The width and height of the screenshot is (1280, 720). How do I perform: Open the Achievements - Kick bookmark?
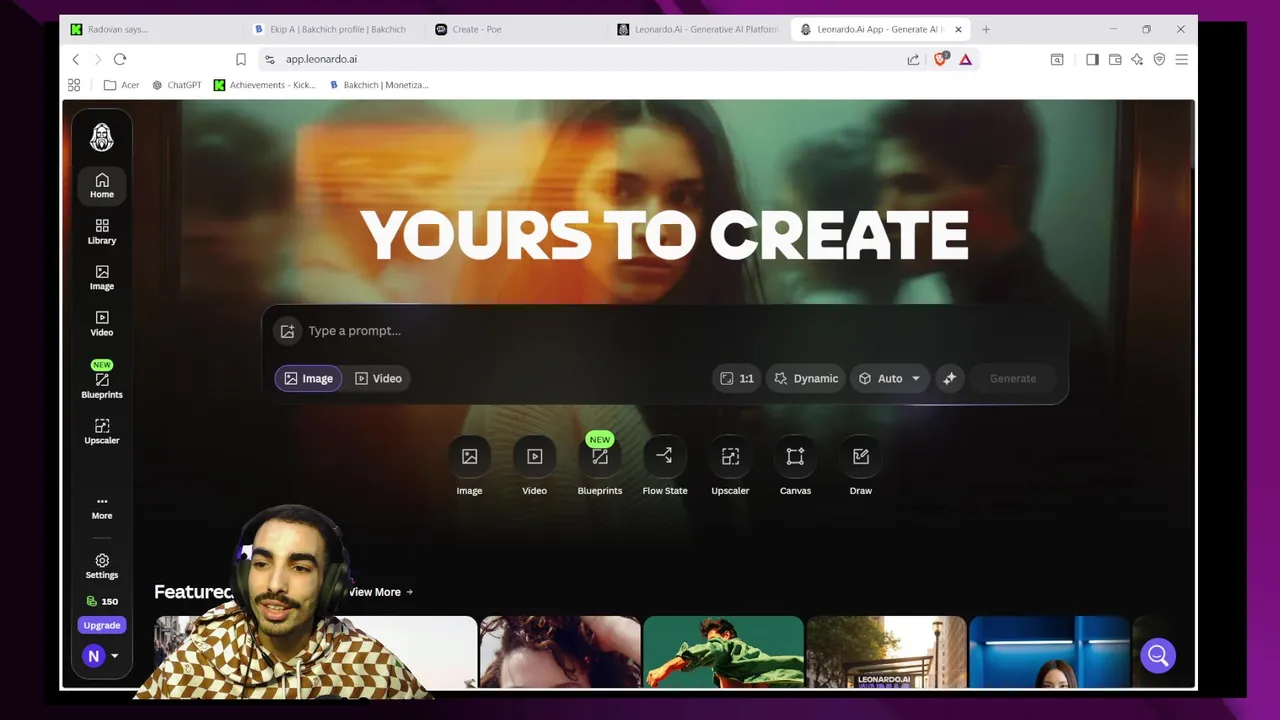[264, 85]
